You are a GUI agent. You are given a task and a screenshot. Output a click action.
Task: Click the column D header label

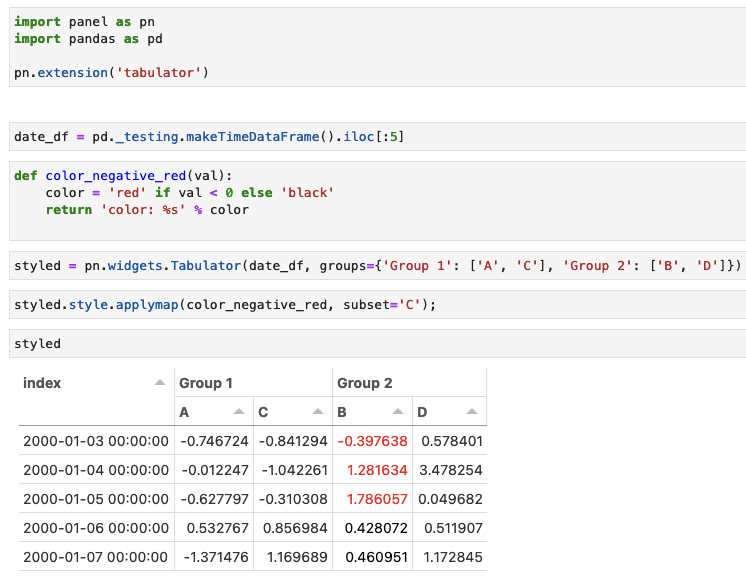pyautogui.click(x=422, y=412)
